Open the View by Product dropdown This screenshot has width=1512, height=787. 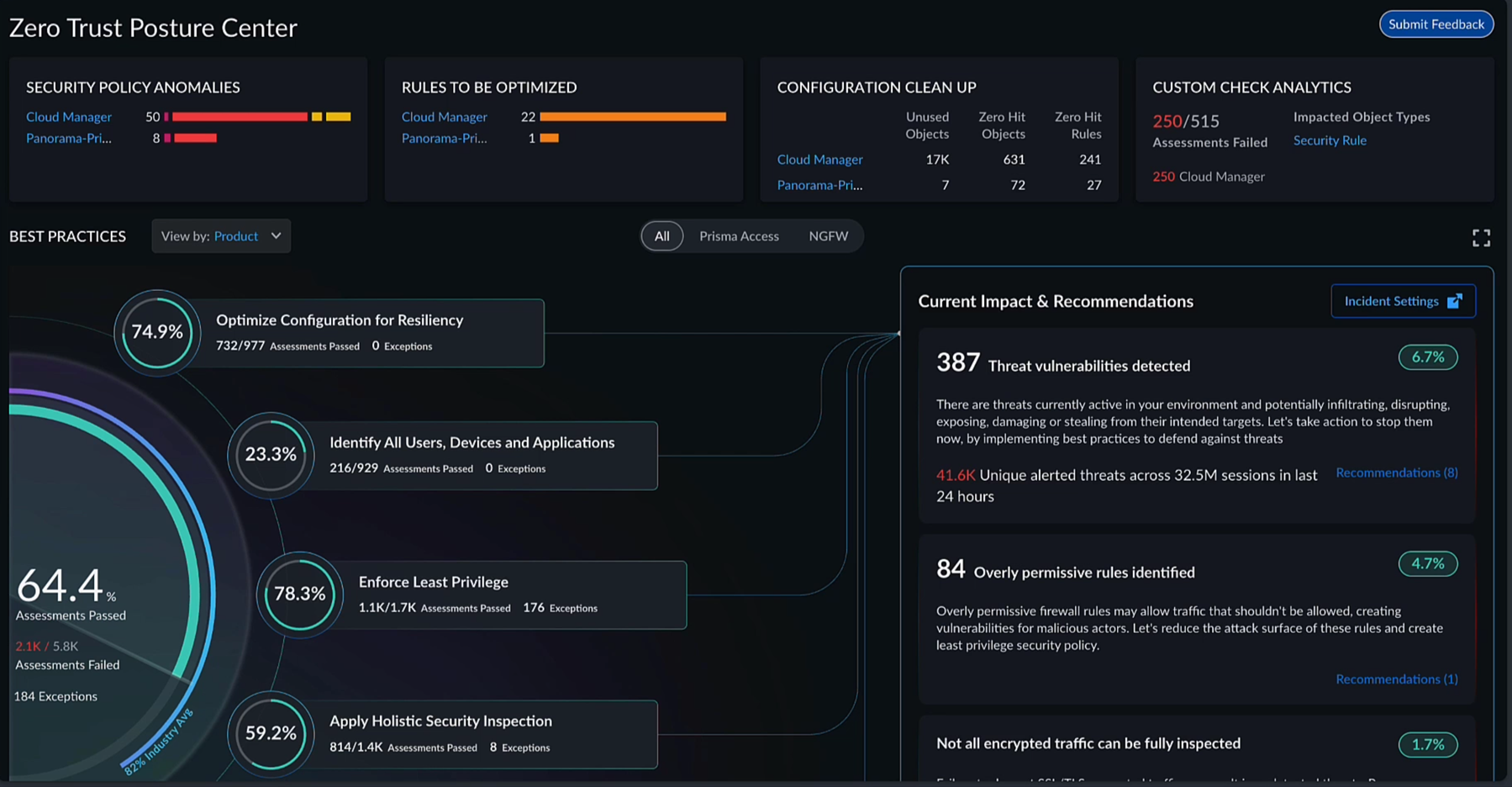pyautogui.click(x=220, y=236)
